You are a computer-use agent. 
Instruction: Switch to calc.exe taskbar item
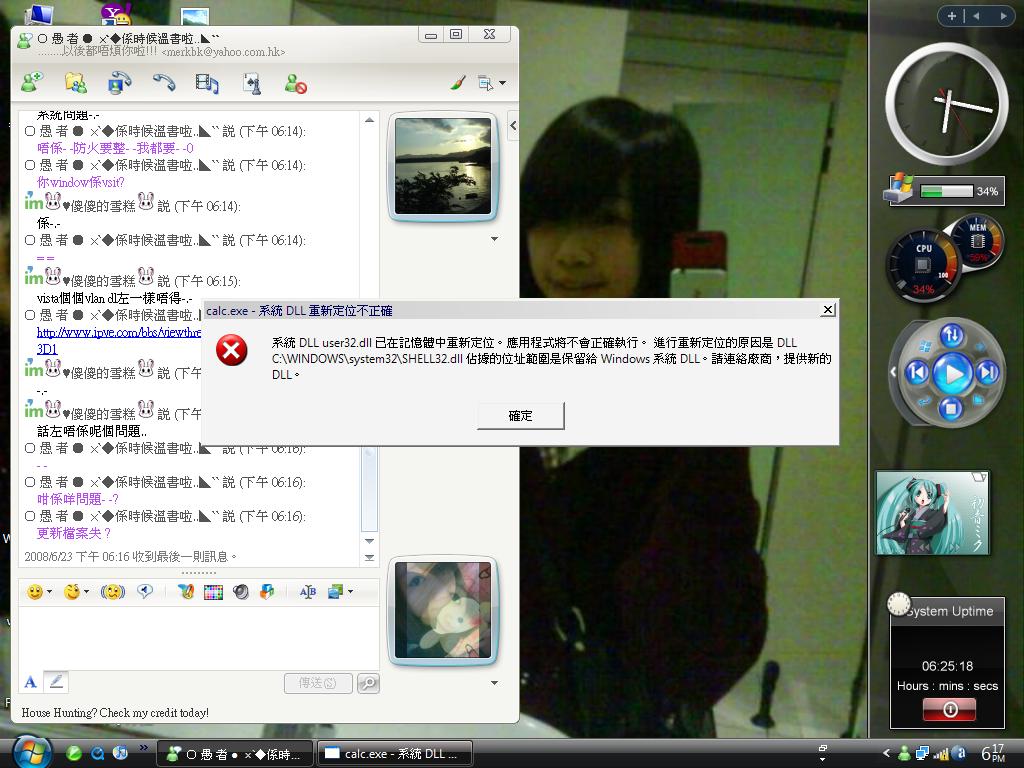pos(396,754)
